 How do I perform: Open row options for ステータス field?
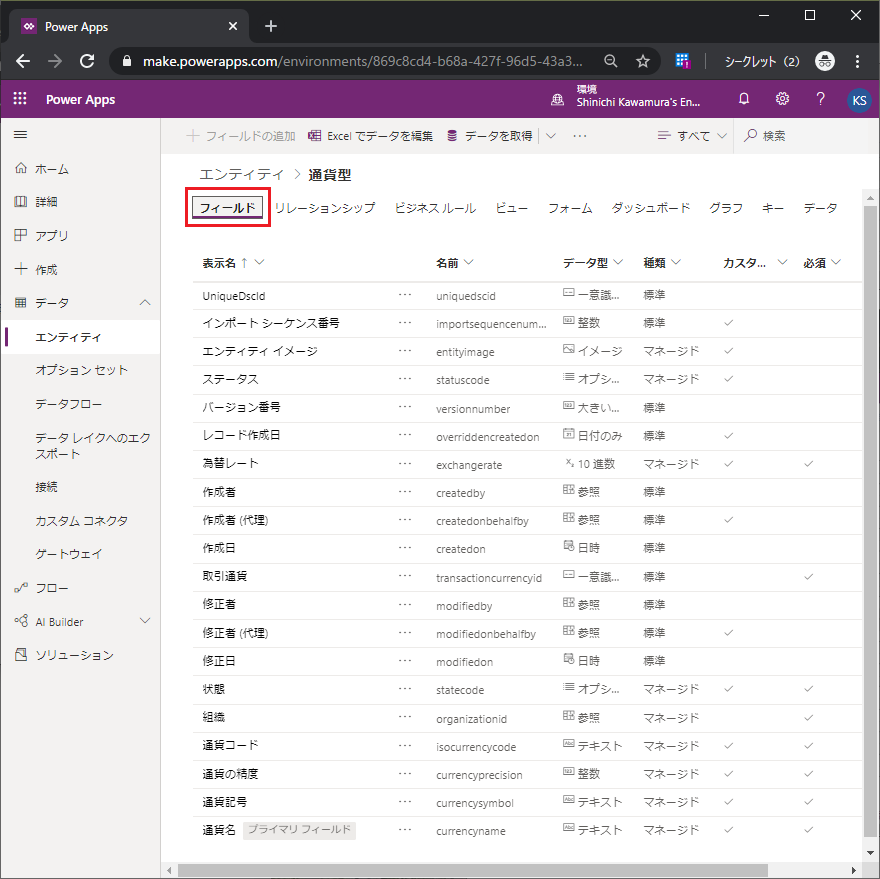coord(405,379)
